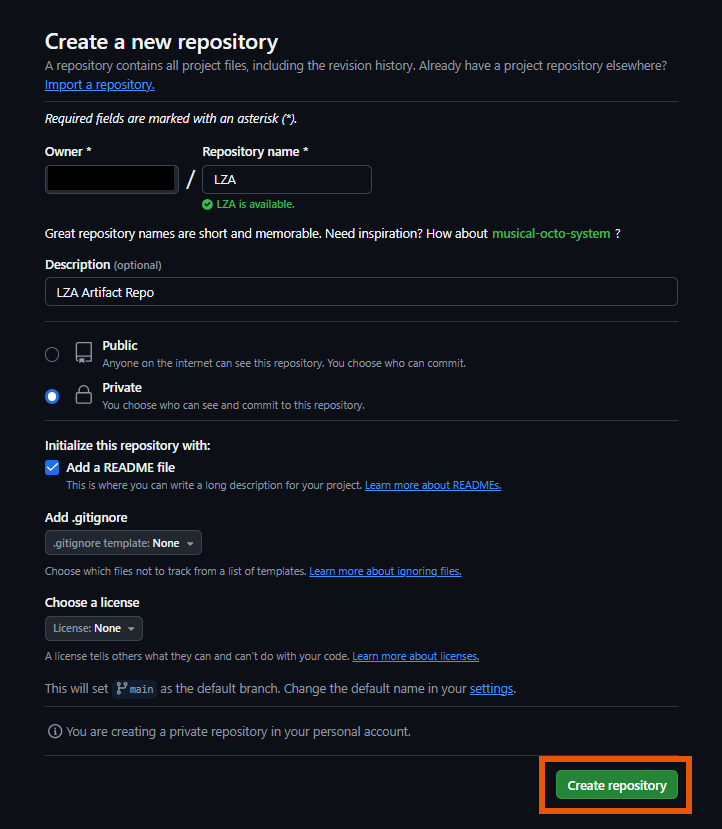Click the lock icon beside Private option

(x=83, y=395)
